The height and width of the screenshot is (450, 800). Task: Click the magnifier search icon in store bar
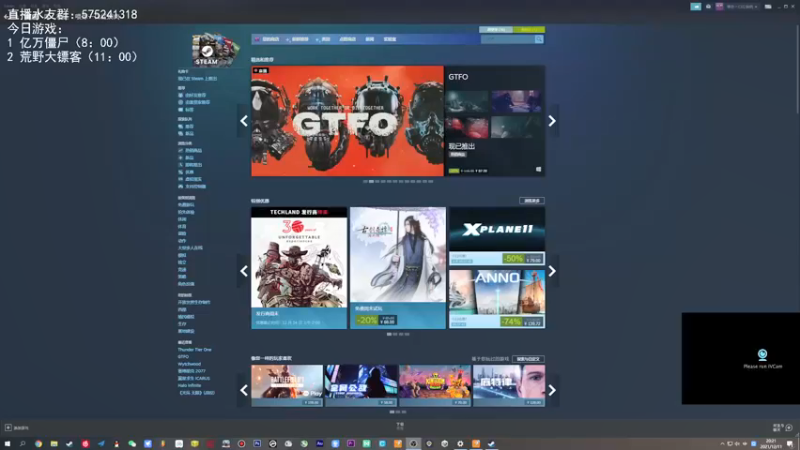coord(539,39)
